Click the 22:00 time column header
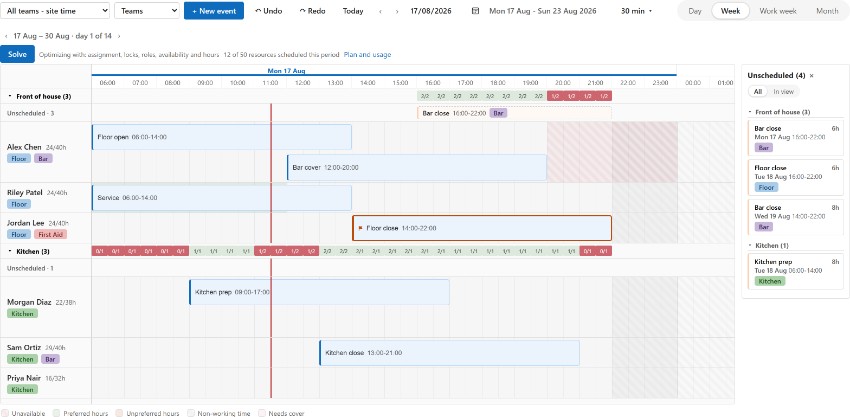 (x=628, y=82)
